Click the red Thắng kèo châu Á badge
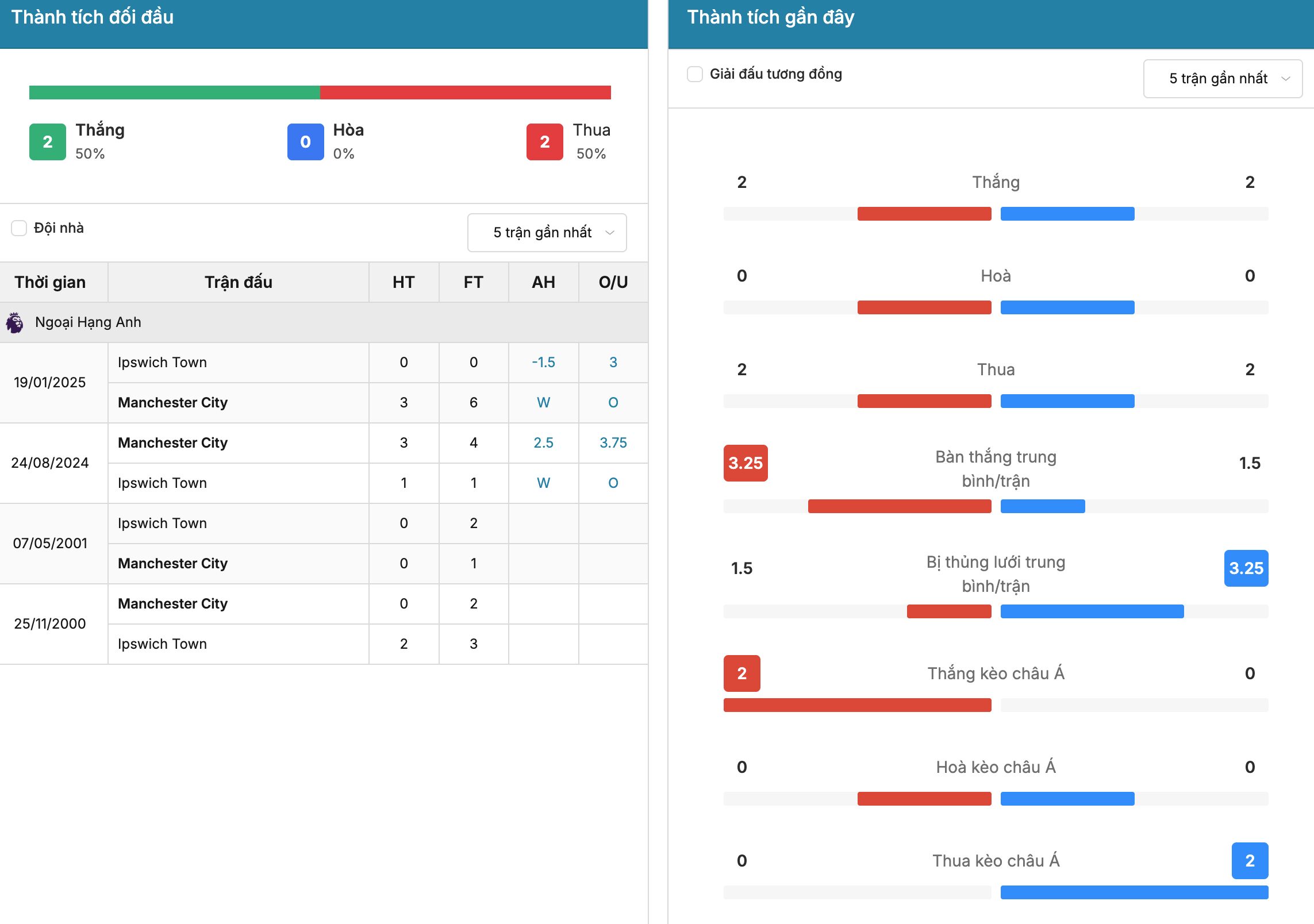This screenshot has height=924, width=1314. click(x=742, y=673)
